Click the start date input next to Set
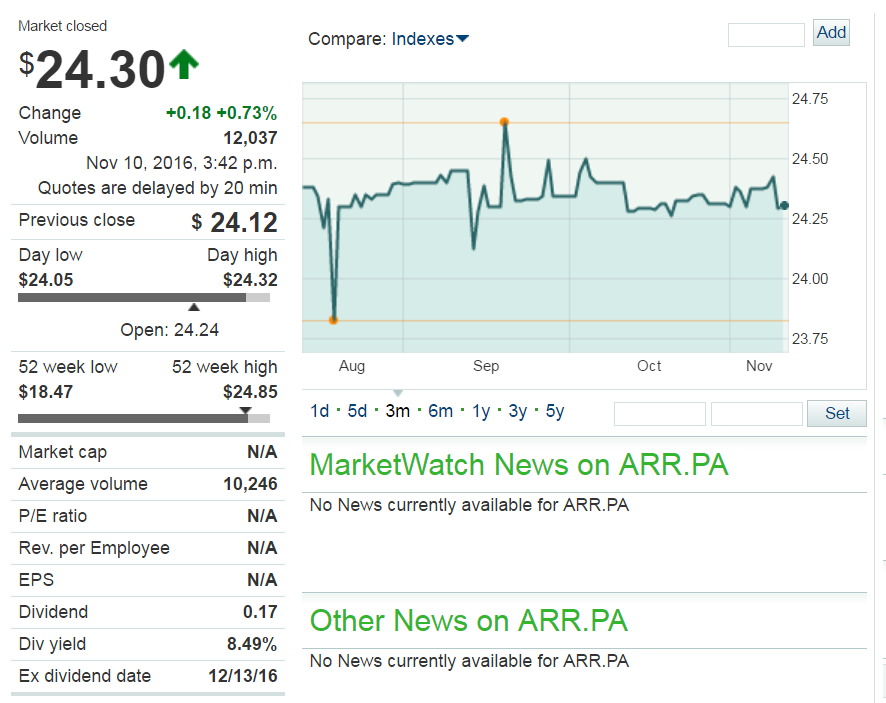 click(659, 413)
